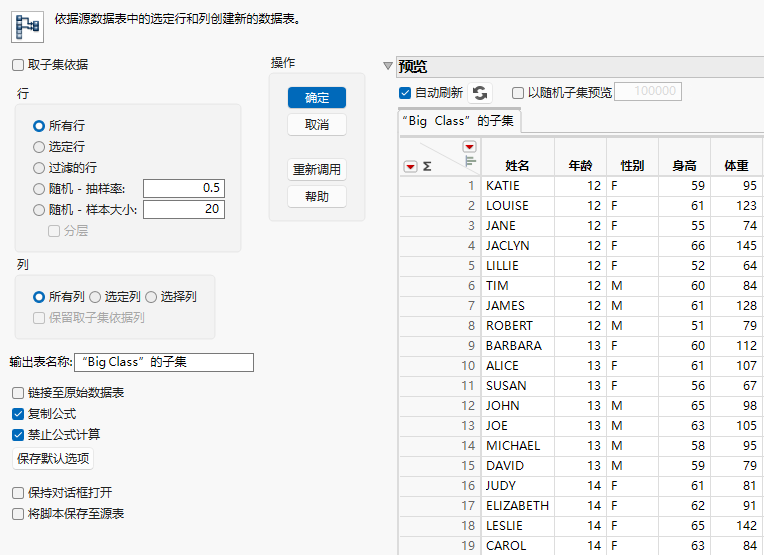Click the ROBERT name cell
The height and width of the screenshot is (555, 764).
click(x=517, y=326)
